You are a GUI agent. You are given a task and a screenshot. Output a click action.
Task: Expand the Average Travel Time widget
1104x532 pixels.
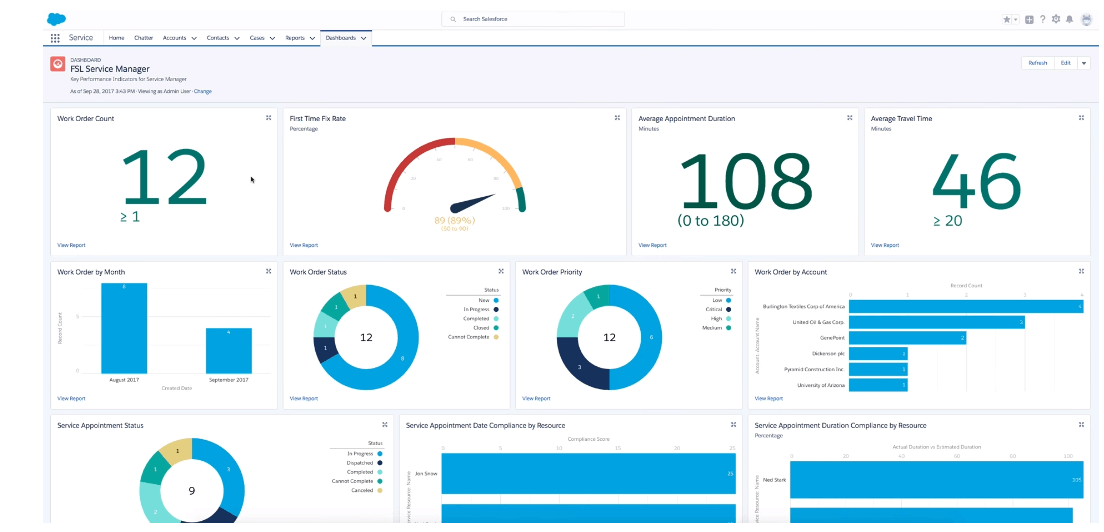pyautogui.click(x=1081, y=118)
